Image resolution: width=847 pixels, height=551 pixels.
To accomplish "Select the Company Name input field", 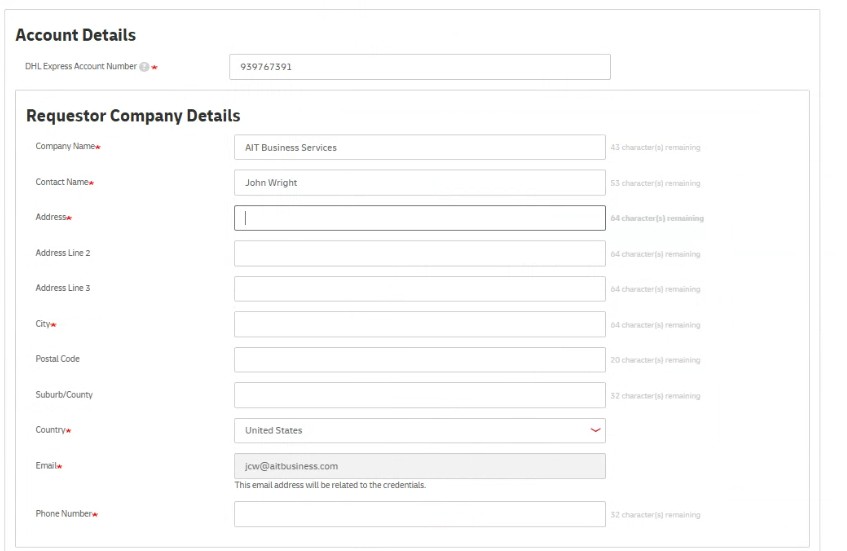I will click(419, 148).
